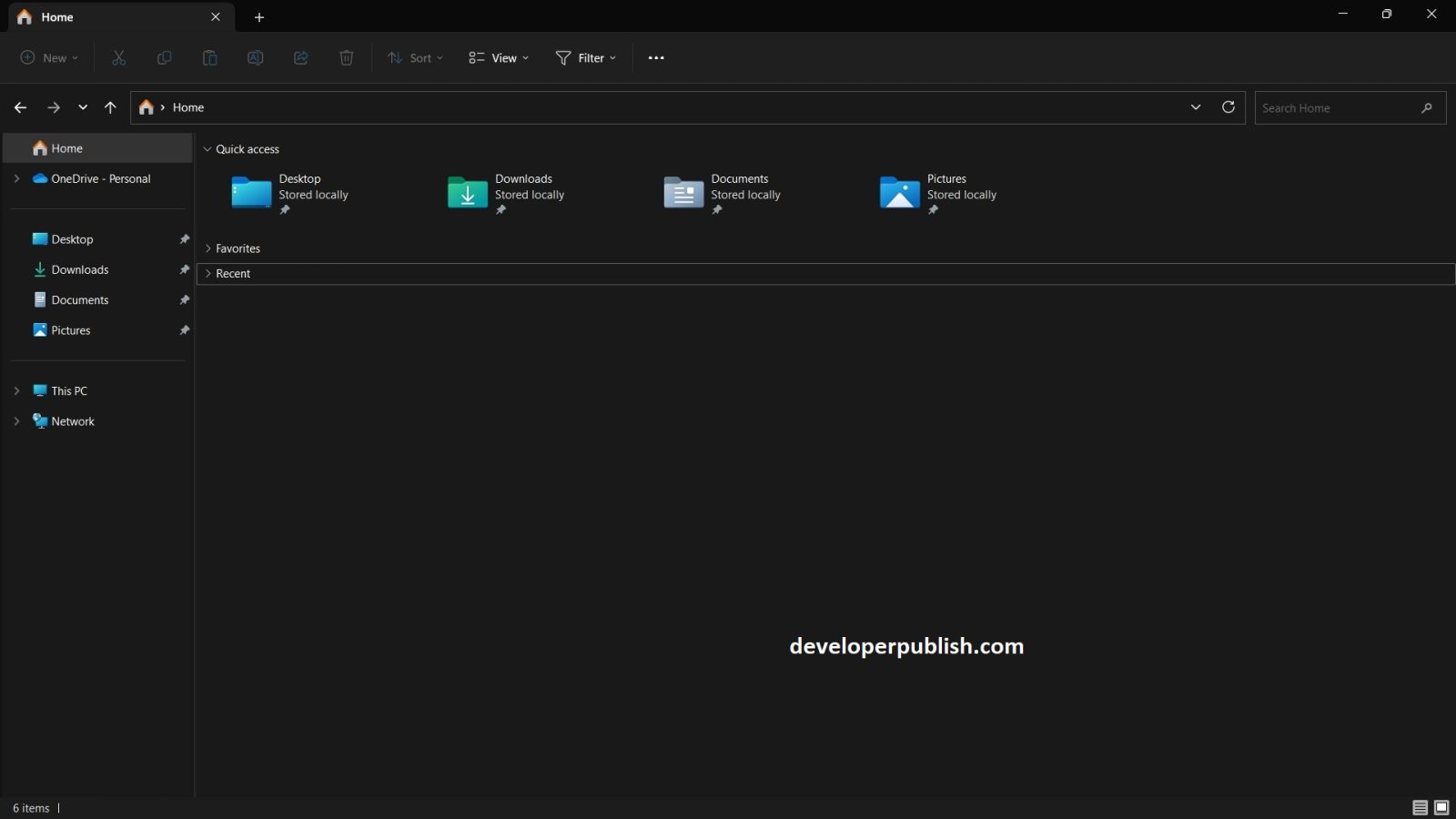Open a new File Explorer tab

[259, 17]
